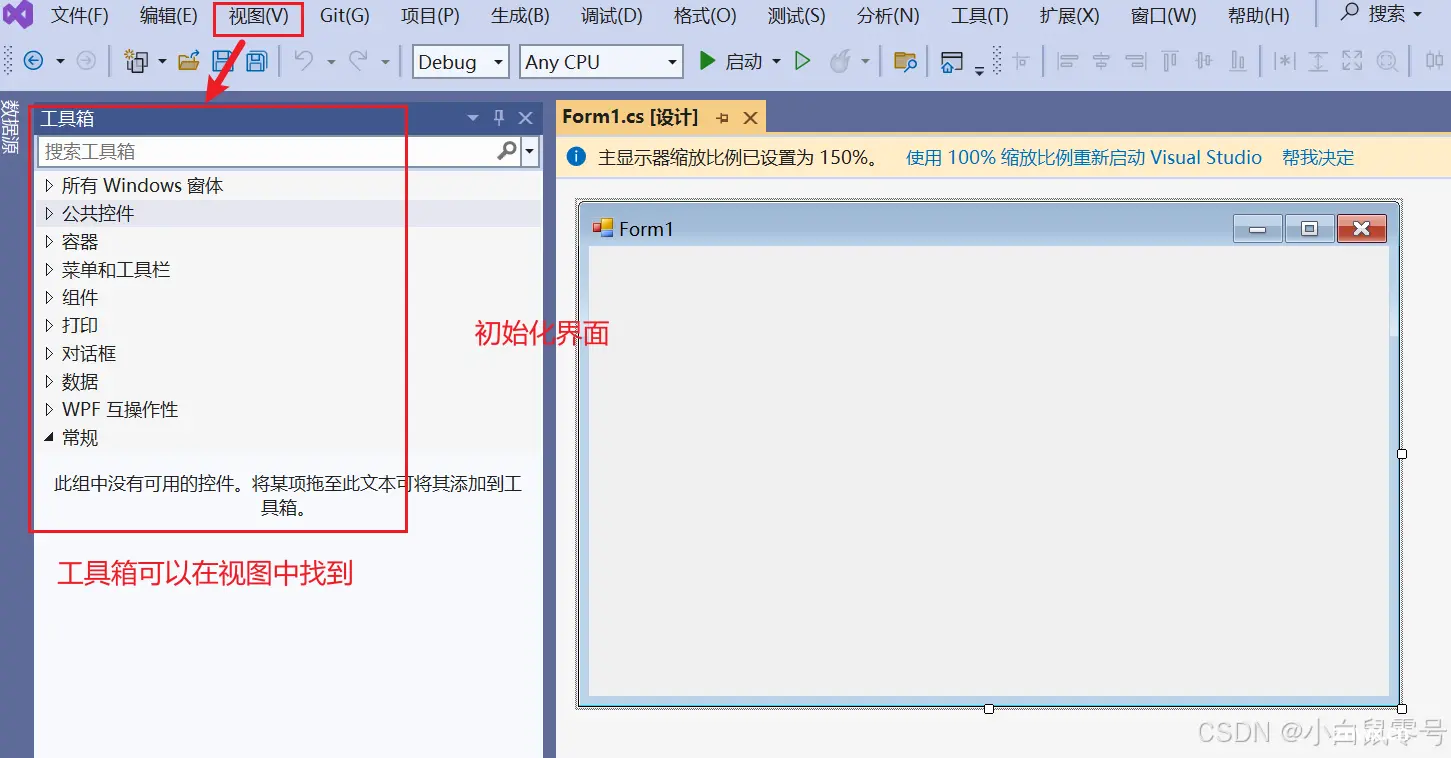This screenshot has height=758, width=1451.
Task: Open the dropdown arrow next to 启动
Action: tap(776, 62)
